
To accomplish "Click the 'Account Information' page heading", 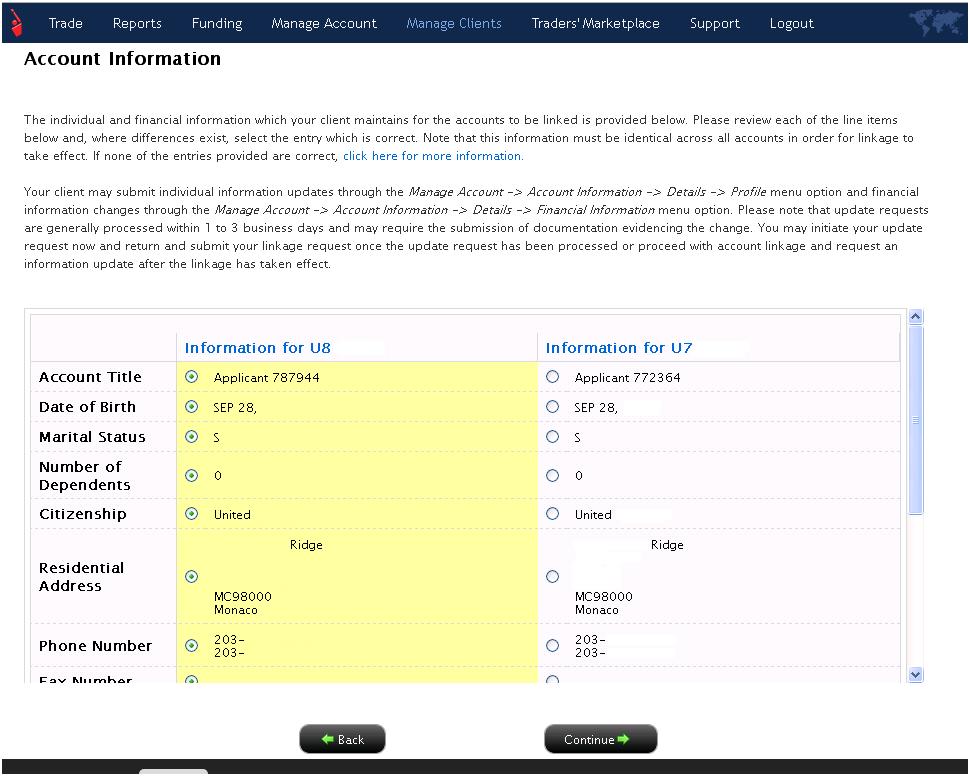I will [x=122, y=59].
